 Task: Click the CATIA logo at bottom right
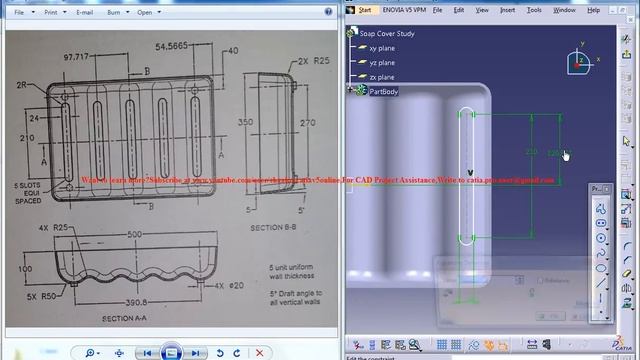(622, 344)
